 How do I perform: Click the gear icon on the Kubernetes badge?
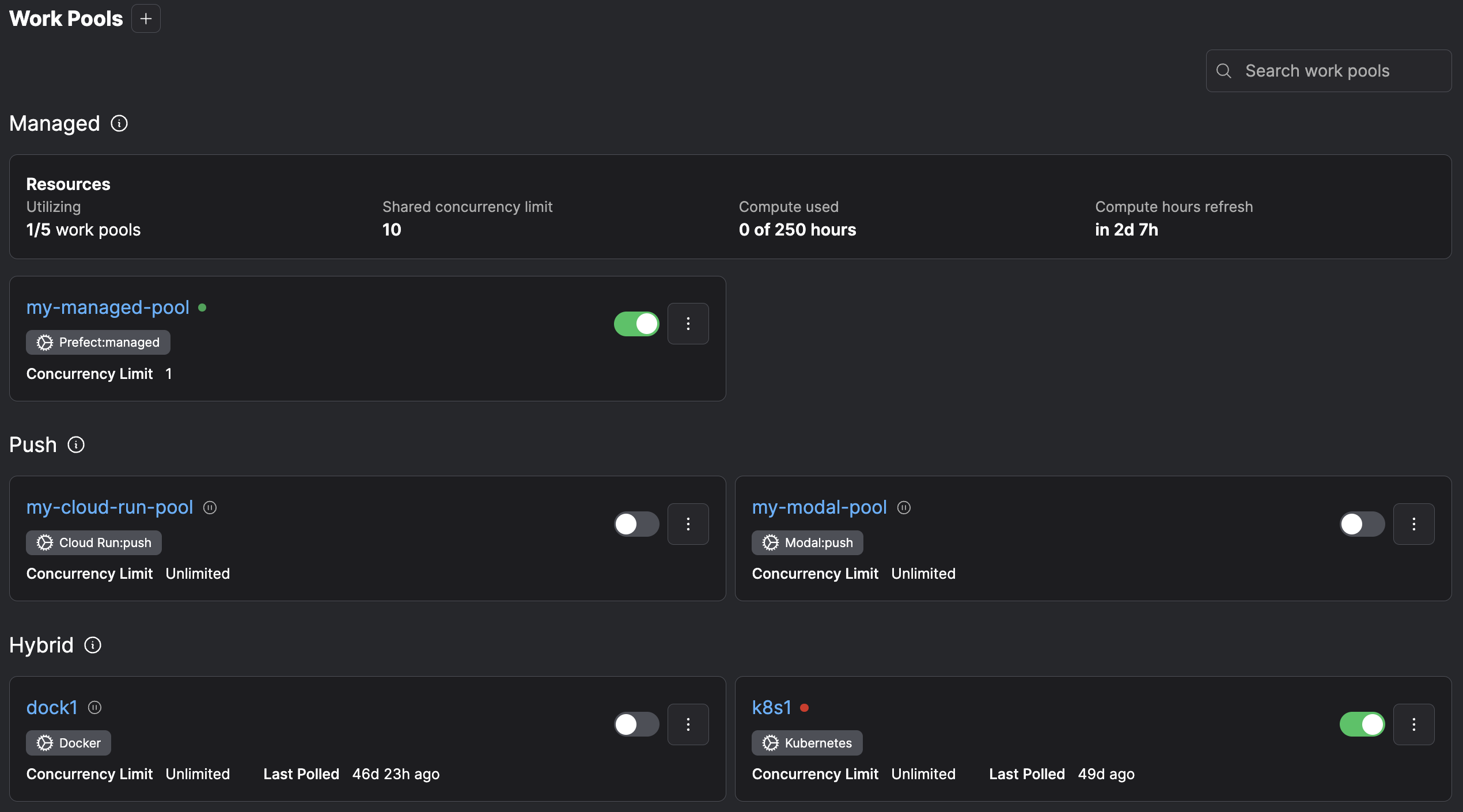click(770, 743)
